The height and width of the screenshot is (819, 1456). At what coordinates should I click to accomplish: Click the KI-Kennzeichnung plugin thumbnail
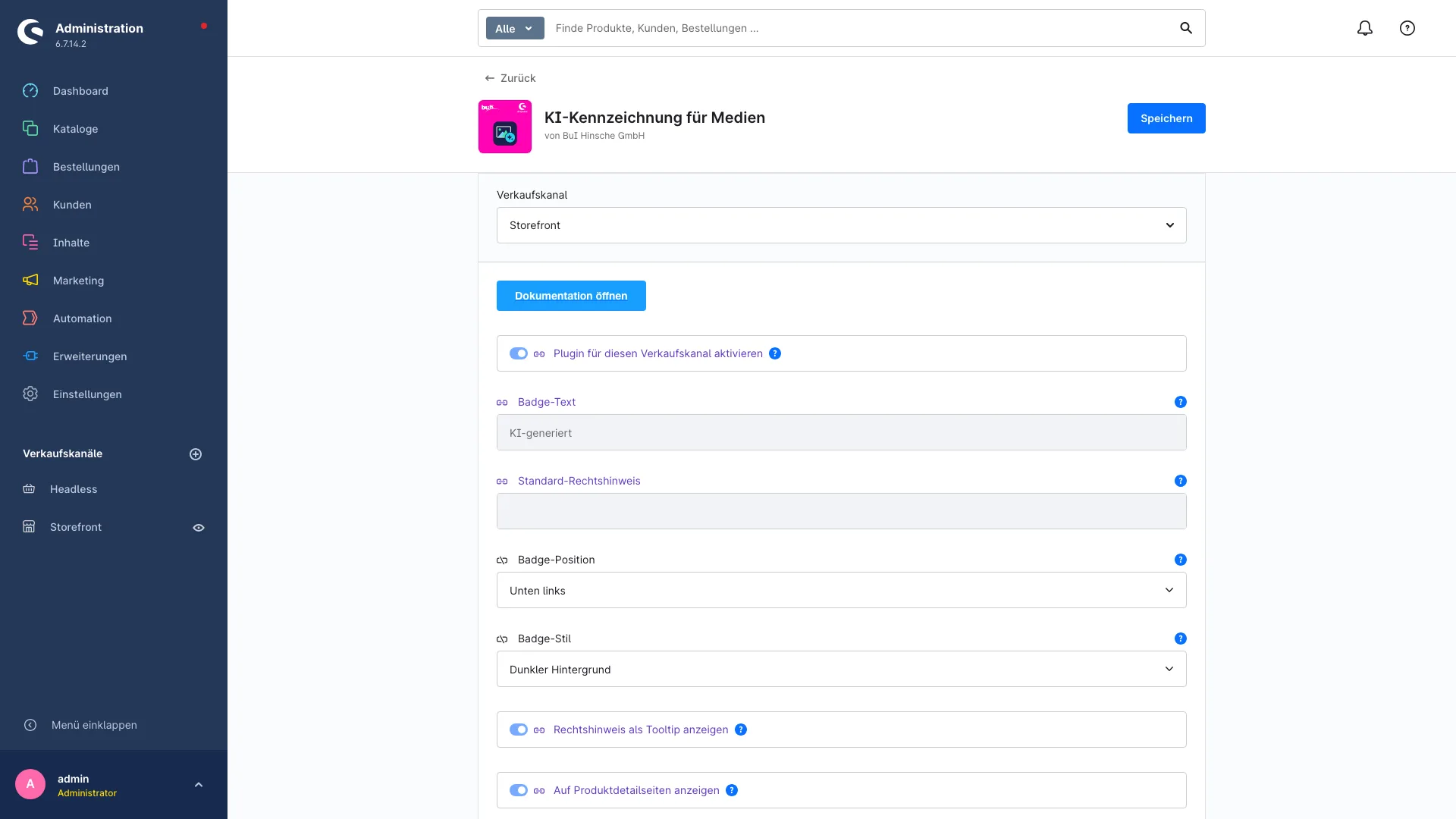505,127
